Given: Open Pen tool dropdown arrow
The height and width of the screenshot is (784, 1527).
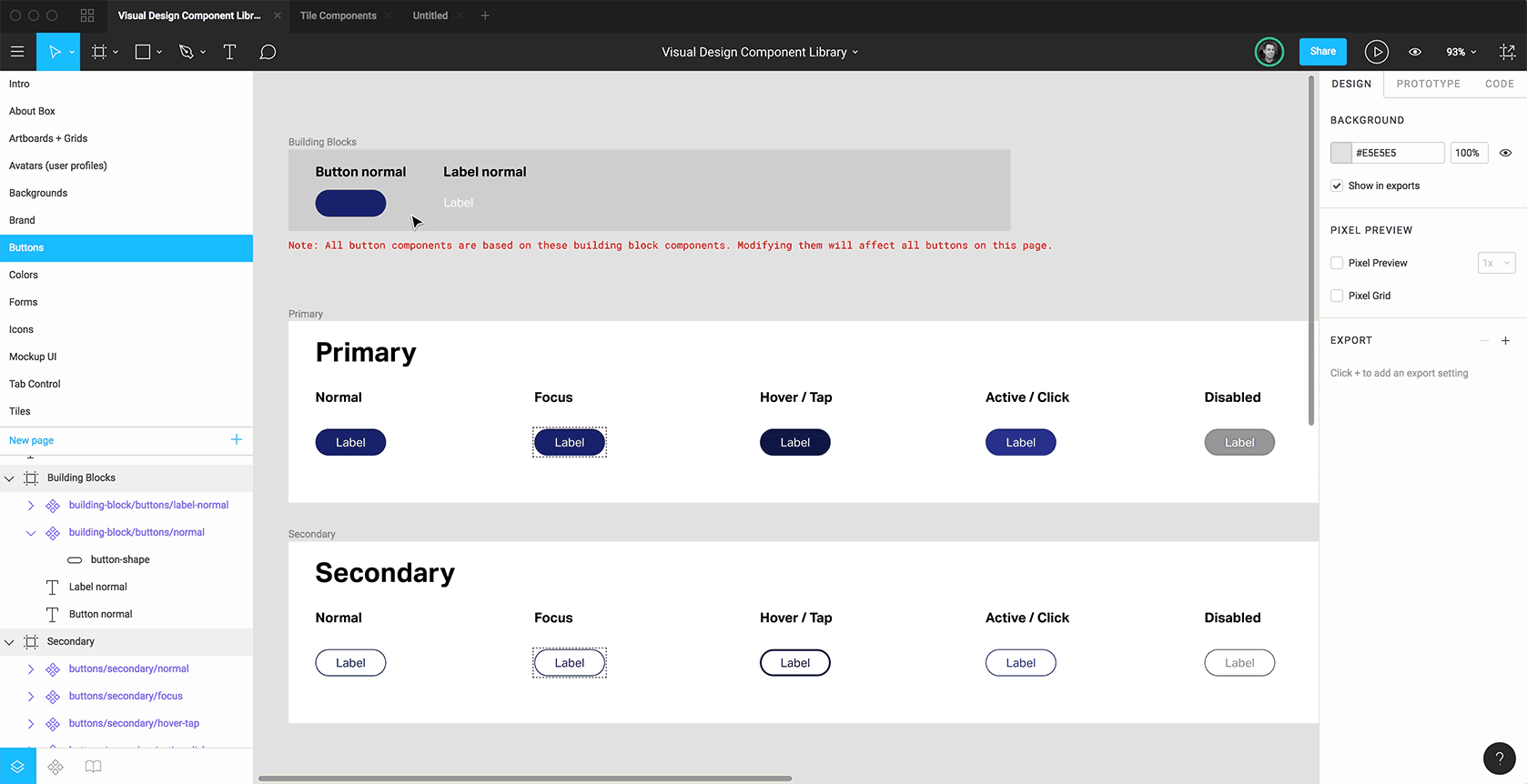Looking at the screenshot, I should pos(203,53).
